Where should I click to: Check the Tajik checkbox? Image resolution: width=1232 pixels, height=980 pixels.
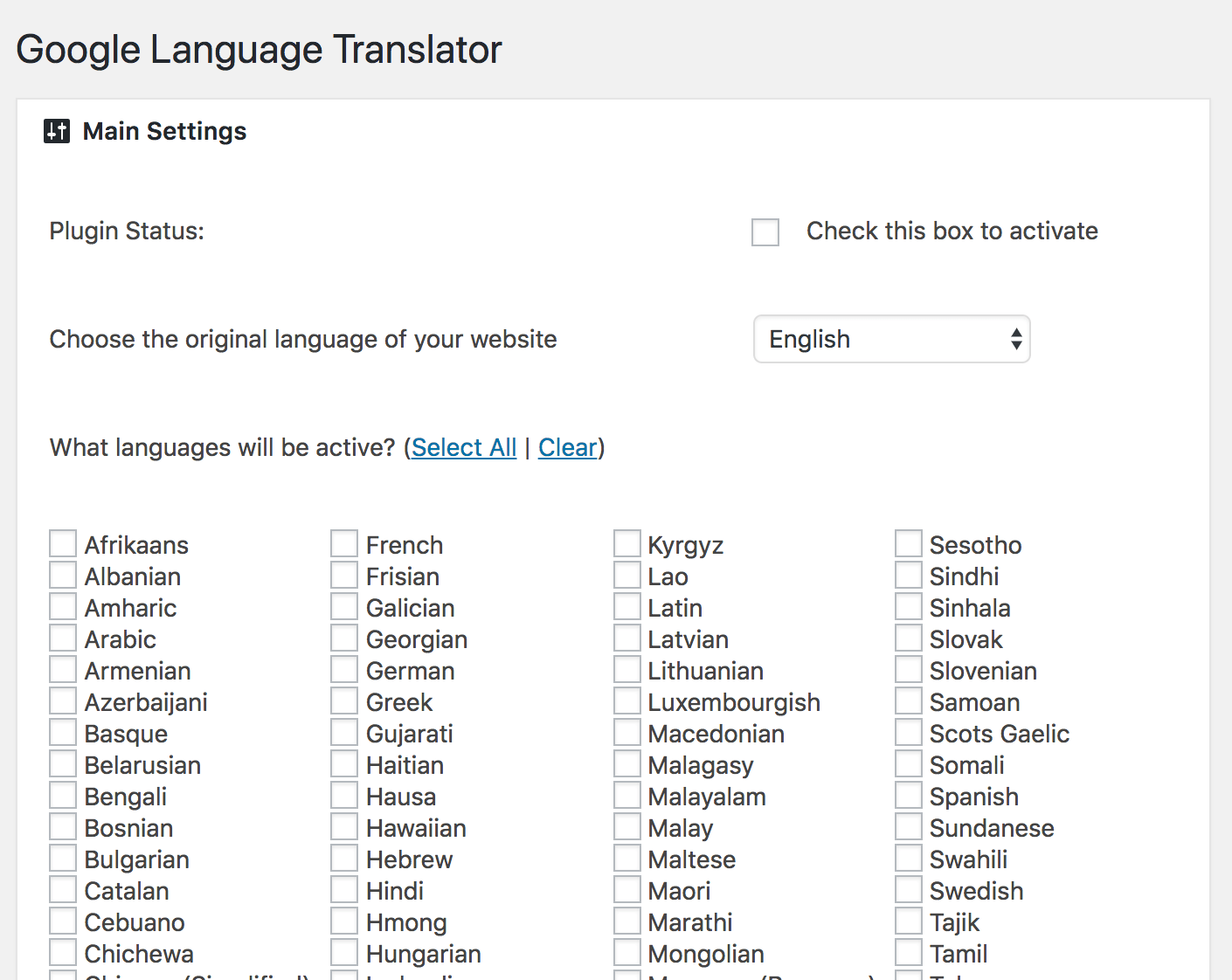click(909, 921)
